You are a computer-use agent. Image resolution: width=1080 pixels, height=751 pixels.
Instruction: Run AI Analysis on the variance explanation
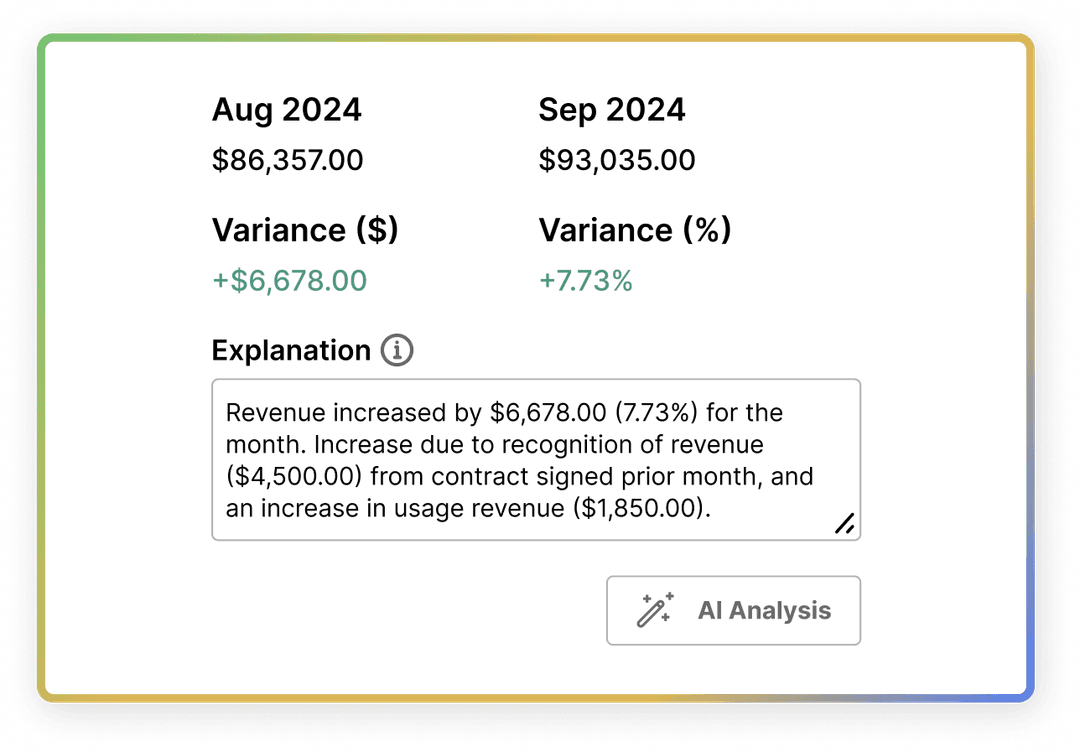[x=734, y=610]
